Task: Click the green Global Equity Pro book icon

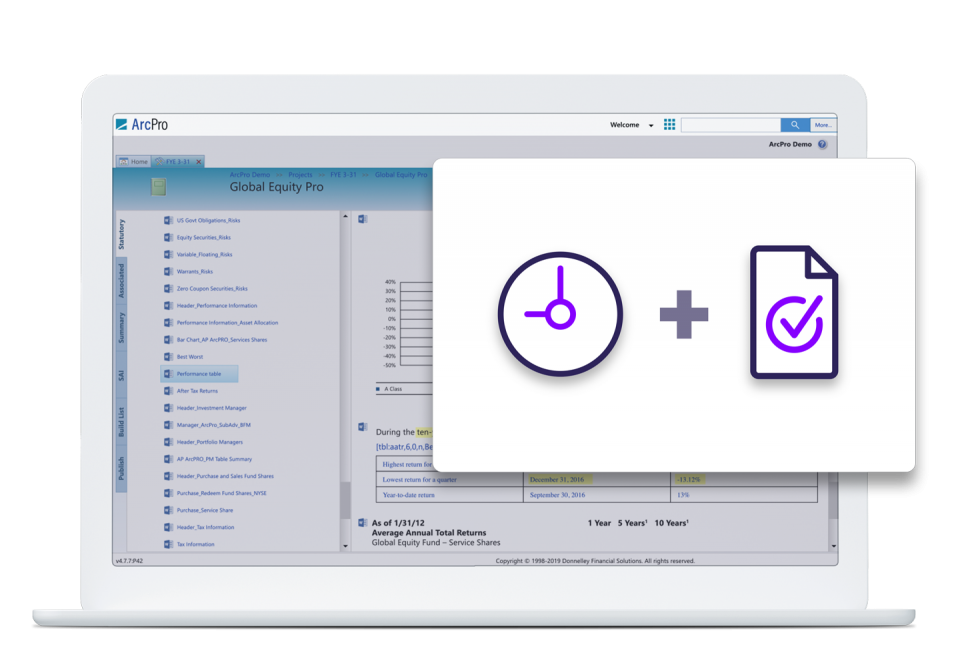Action: [158, 186]
